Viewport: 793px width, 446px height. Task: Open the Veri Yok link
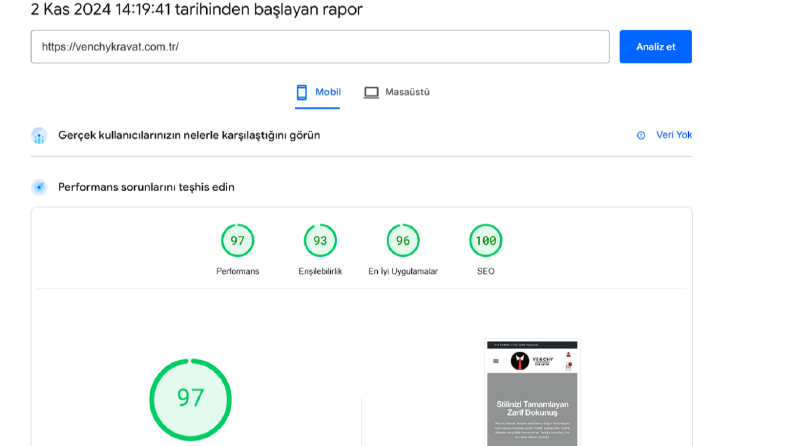(674, 135)
